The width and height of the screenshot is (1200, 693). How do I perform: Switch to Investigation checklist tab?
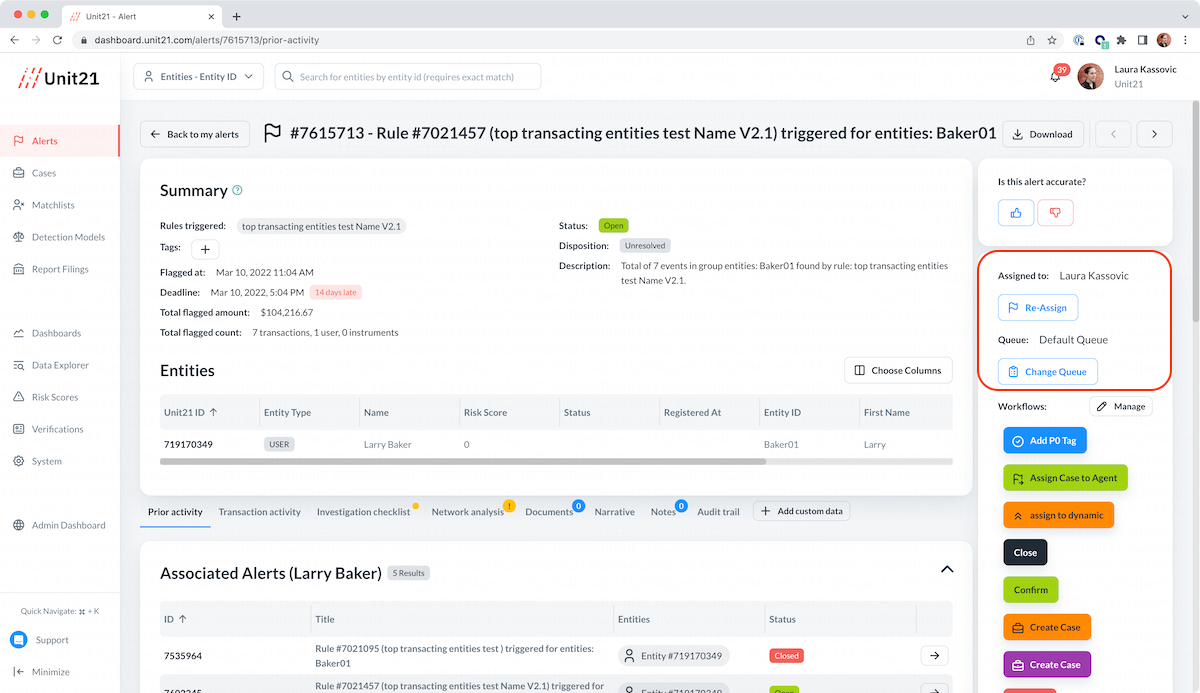[x=363, y=511]
